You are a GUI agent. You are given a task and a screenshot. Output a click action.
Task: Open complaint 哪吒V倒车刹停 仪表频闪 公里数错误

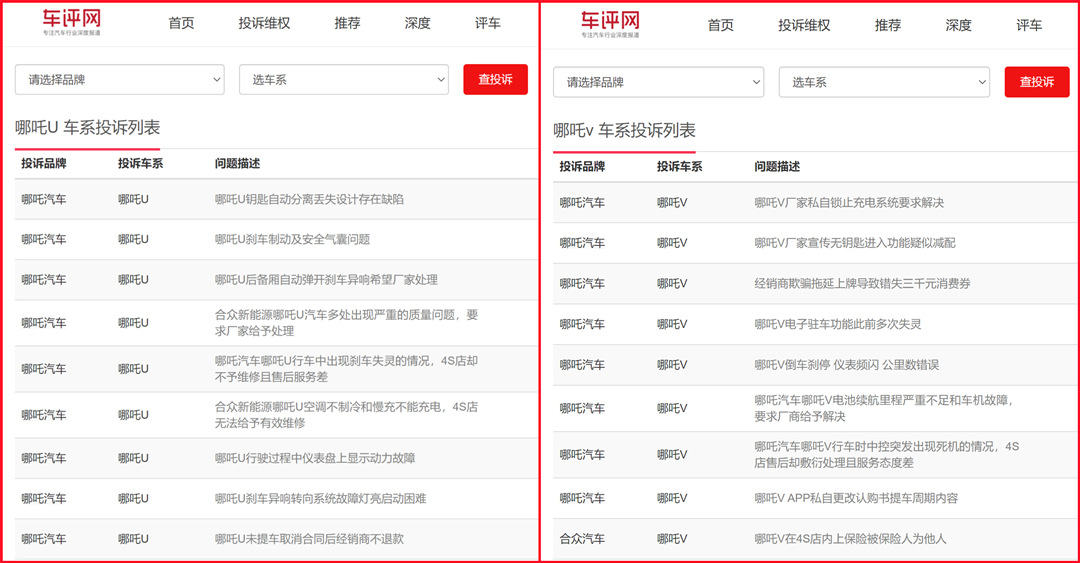click(x=847, y=365)
